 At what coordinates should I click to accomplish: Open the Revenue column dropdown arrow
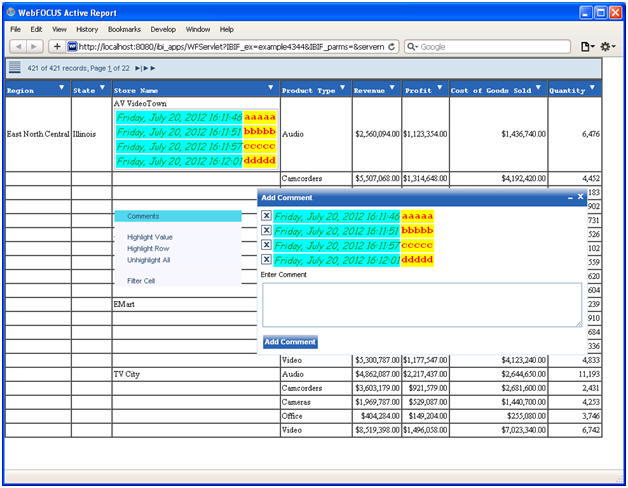(x=392, y=87)
